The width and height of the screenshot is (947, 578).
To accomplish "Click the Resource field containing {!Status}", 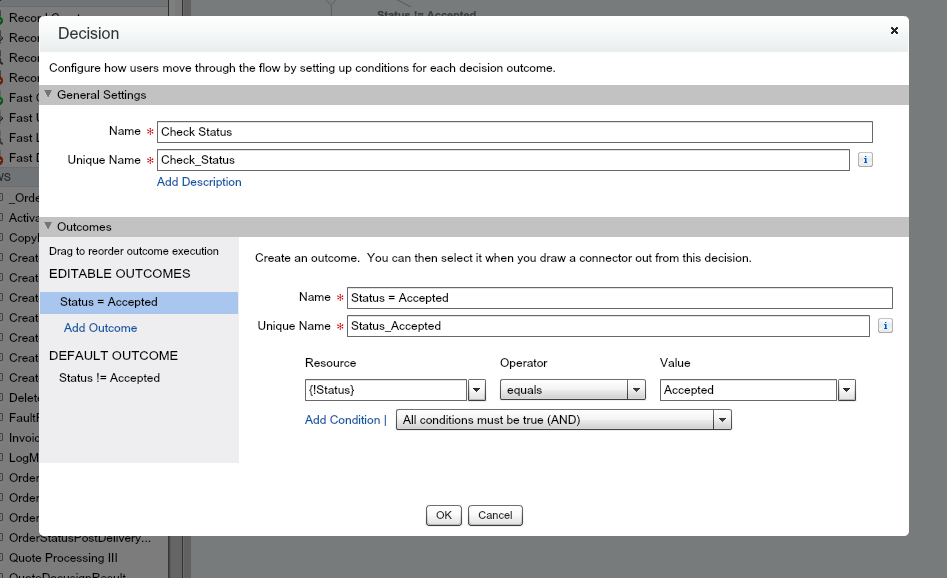I will (386, 390).
